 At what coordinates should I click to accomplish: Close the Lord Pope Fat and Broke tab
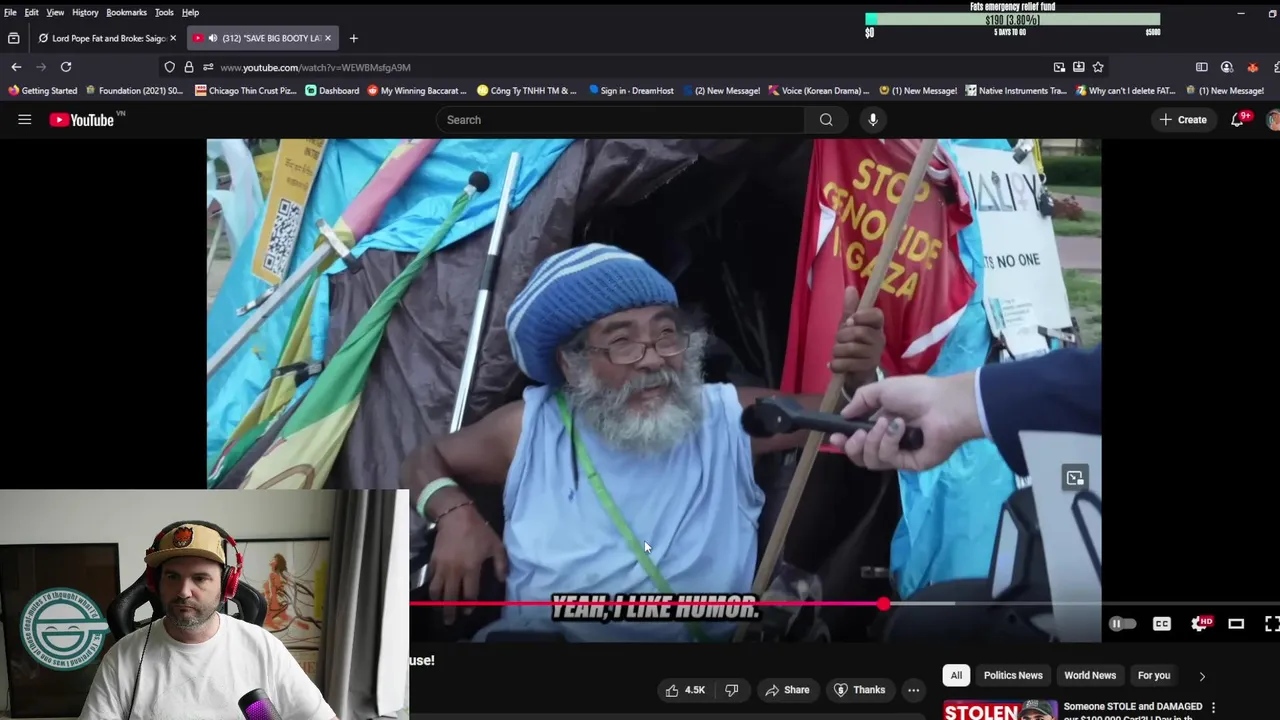pos(173,38)
